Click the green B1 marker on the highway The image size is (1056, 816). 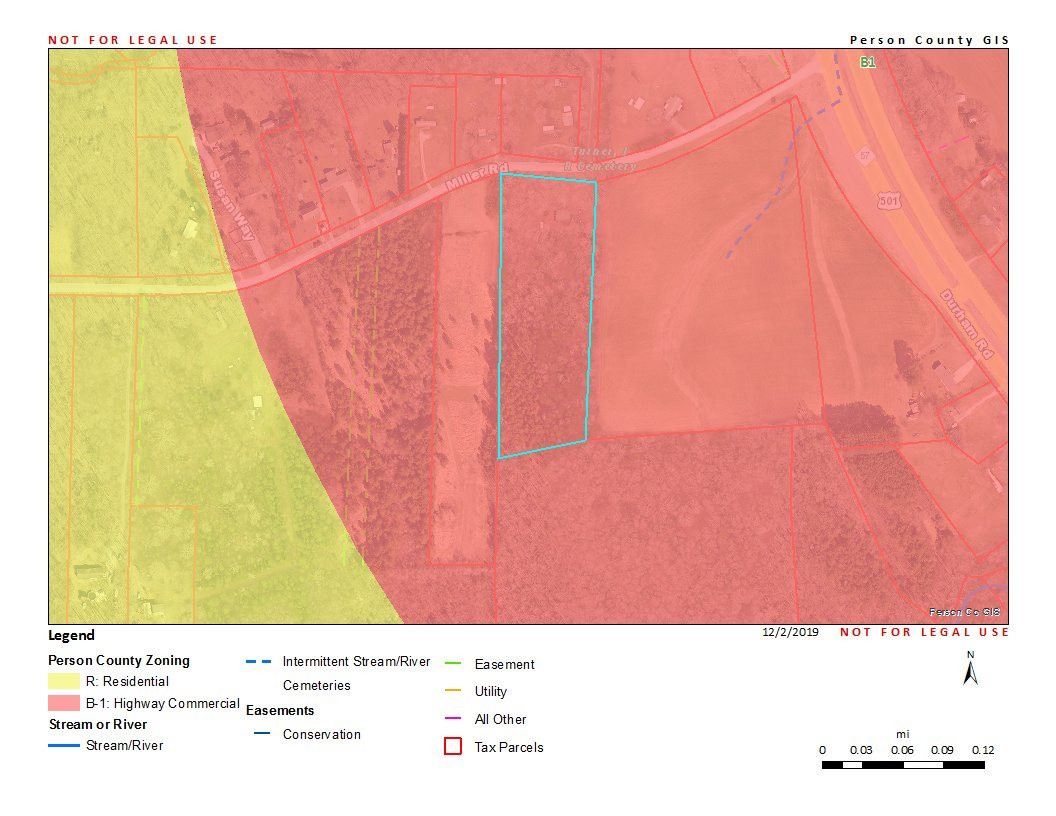click(868, 61)
